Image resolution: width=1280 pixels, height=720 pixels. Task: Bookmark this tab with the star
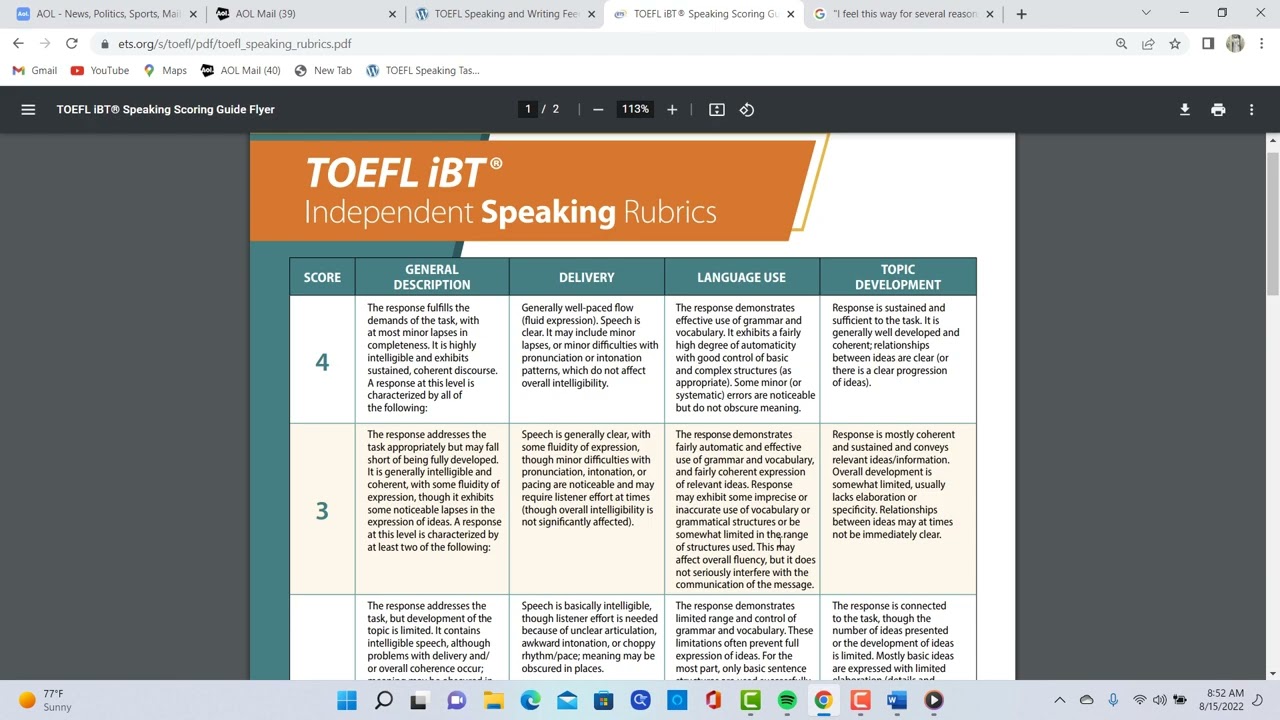click(1175, 44)
